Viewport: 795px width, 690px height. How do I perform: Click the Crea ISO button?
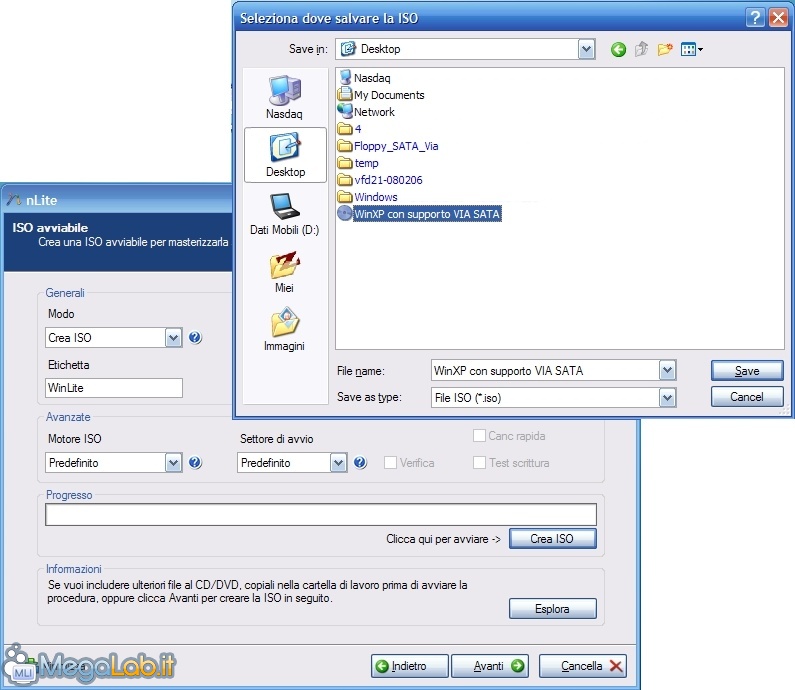553,539
